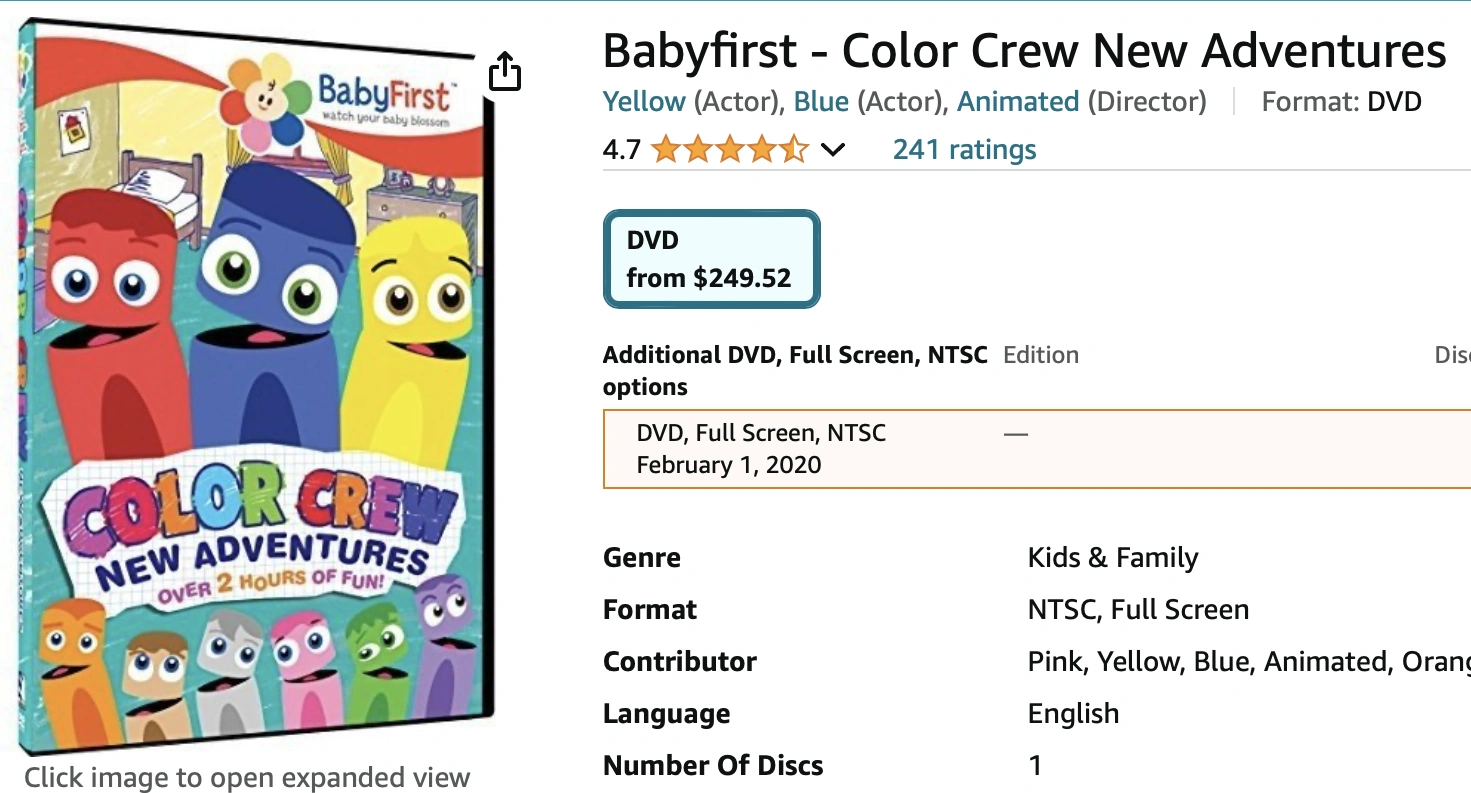
Task: Click image to open expanded view
Action: point(249,777)
